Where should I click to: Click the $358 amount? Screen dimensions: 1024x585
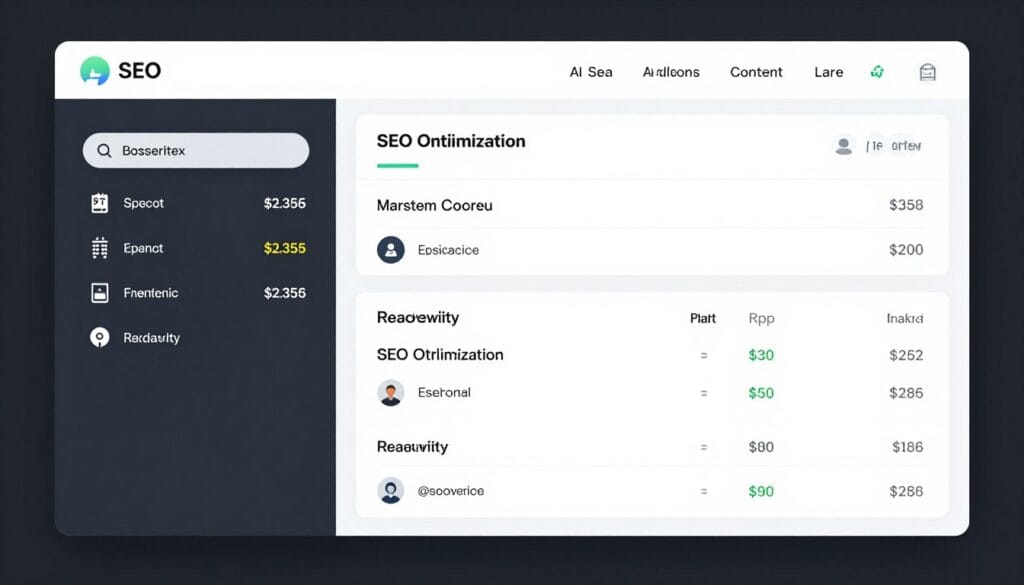coord(906,205)
